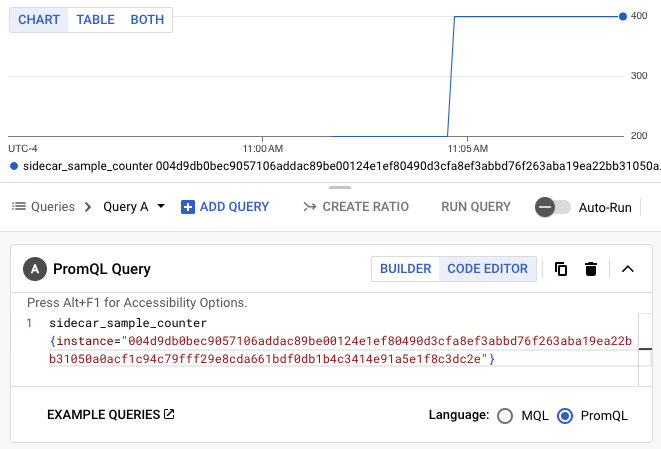Click the delete query trash icon
This screenshot has width=661, height=449.
pyautogui.click(x=591, y=268)
